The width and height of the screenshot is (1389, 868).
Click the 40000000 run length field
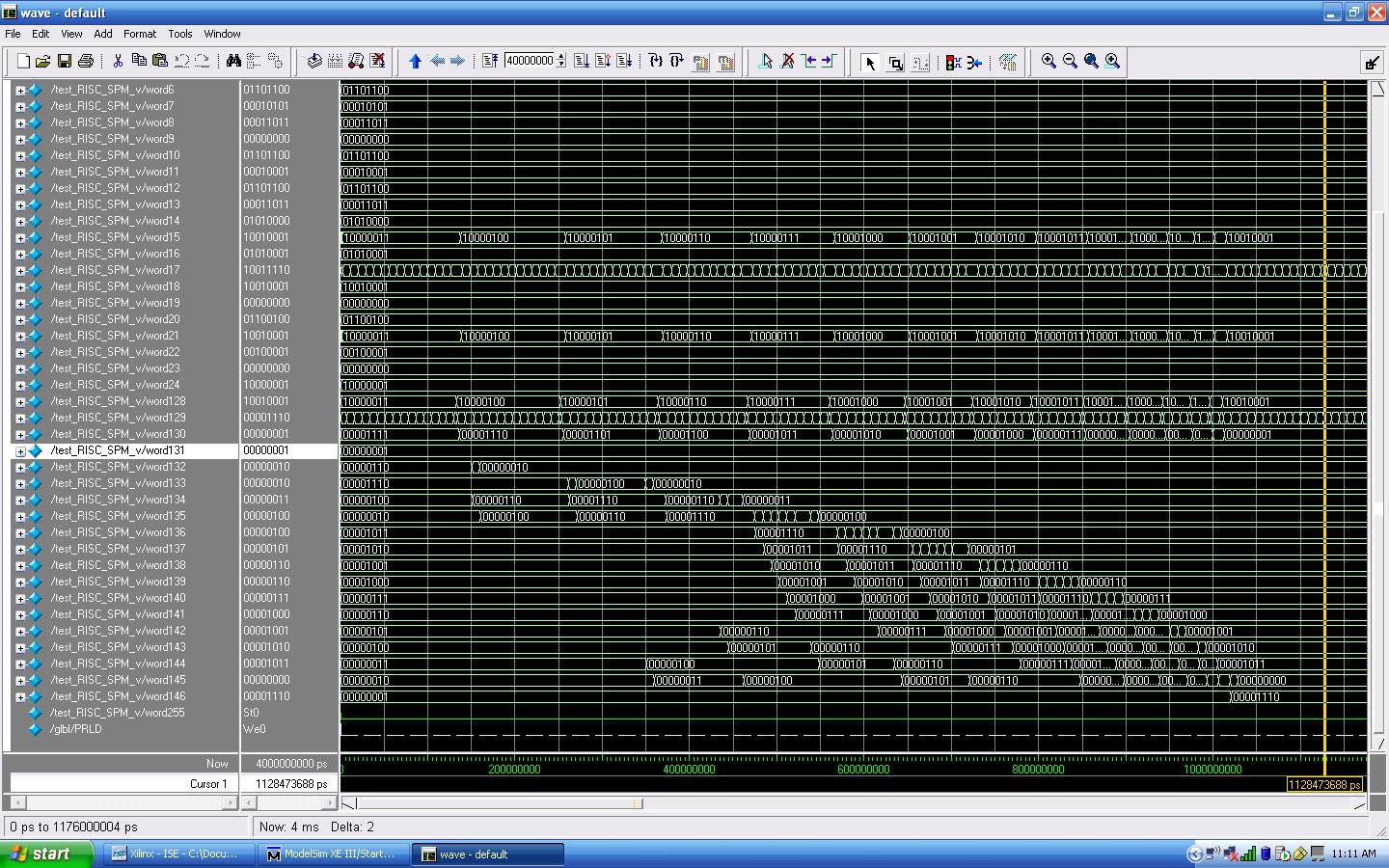point(531,61)
